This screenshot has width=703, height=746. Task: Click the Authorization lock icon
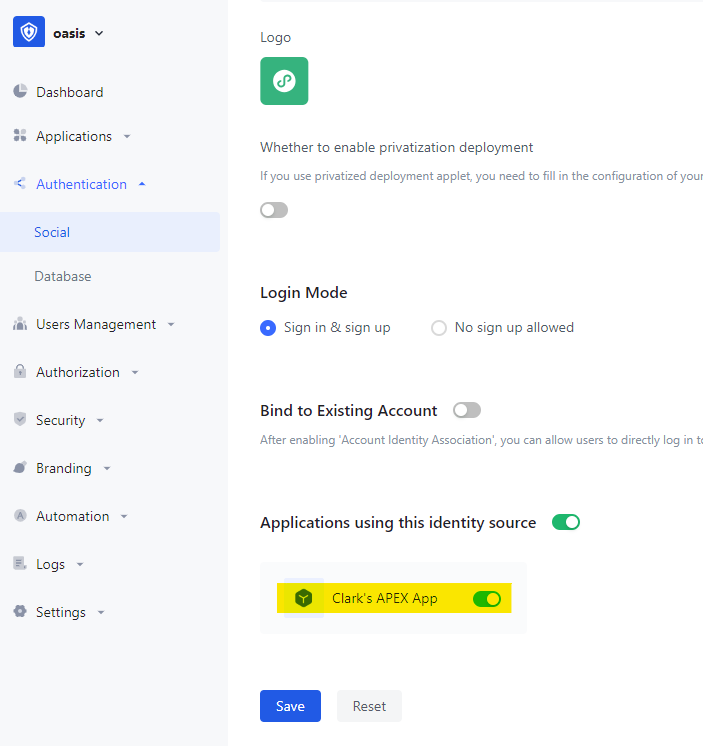pos(20,372)
